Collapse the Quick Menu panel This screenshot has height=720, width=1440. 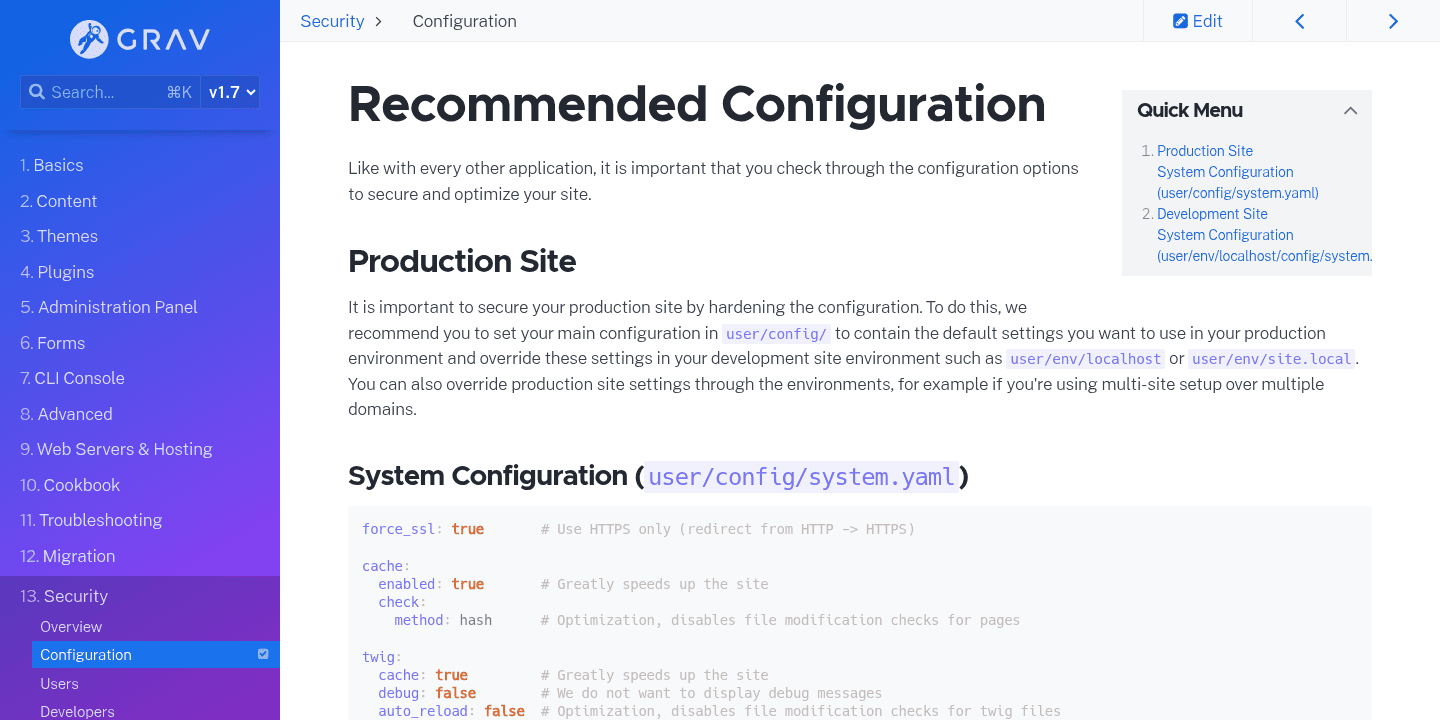pyautogui.click(x=1351, y=110)
